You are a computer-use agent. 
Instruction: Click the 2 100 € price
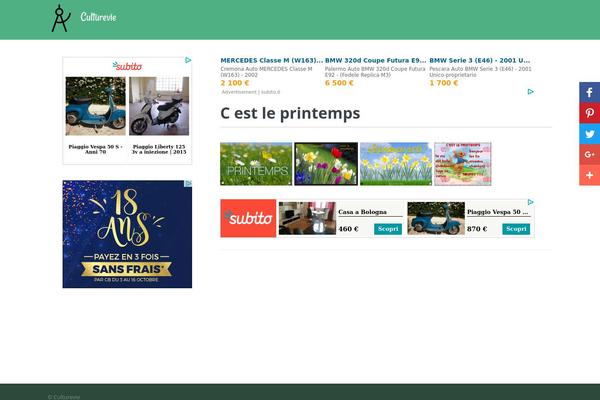coord(235,83)
